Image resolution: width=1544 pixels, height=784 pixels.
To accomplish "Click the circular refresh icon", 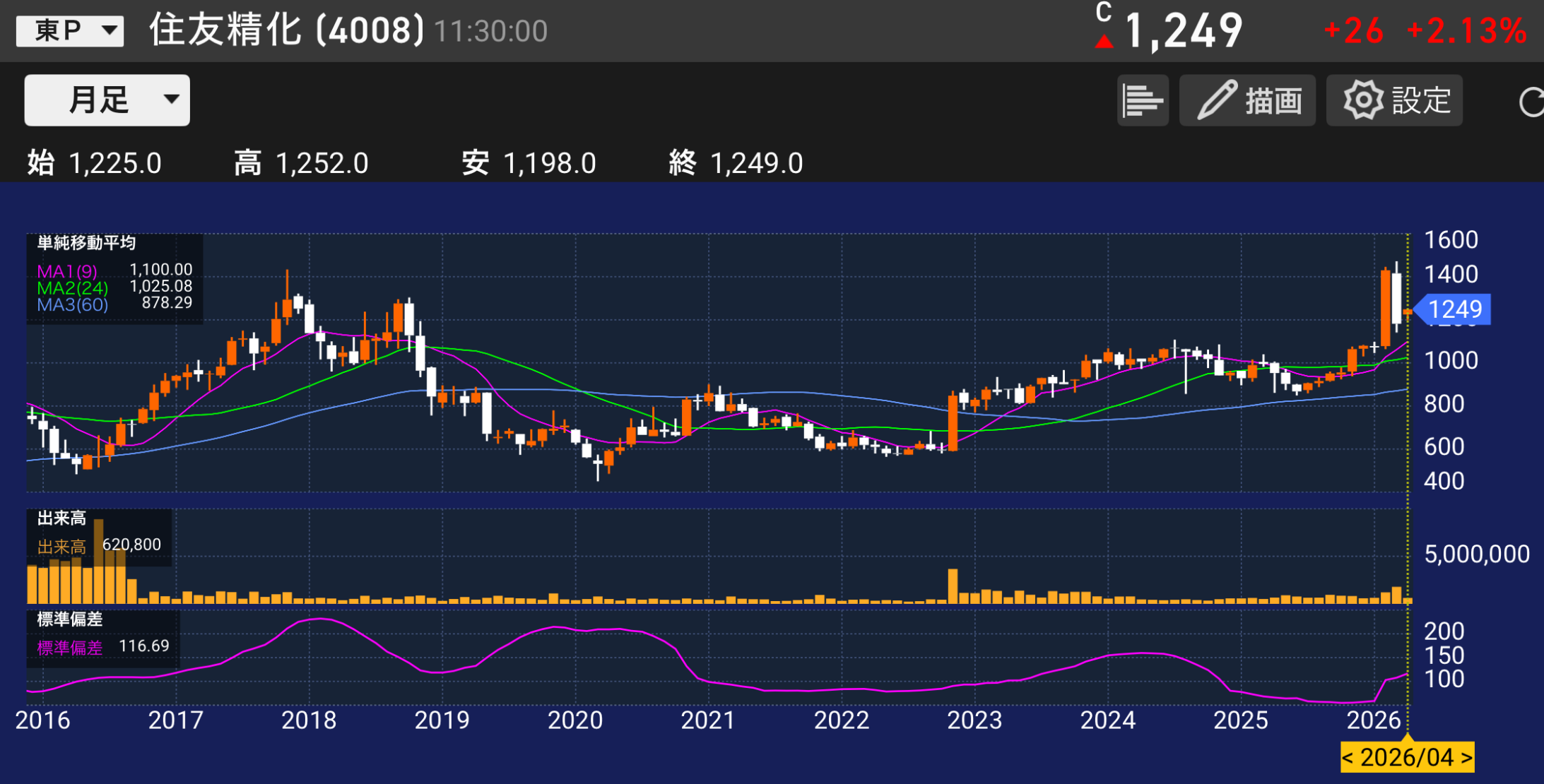I will point(1531,102).
